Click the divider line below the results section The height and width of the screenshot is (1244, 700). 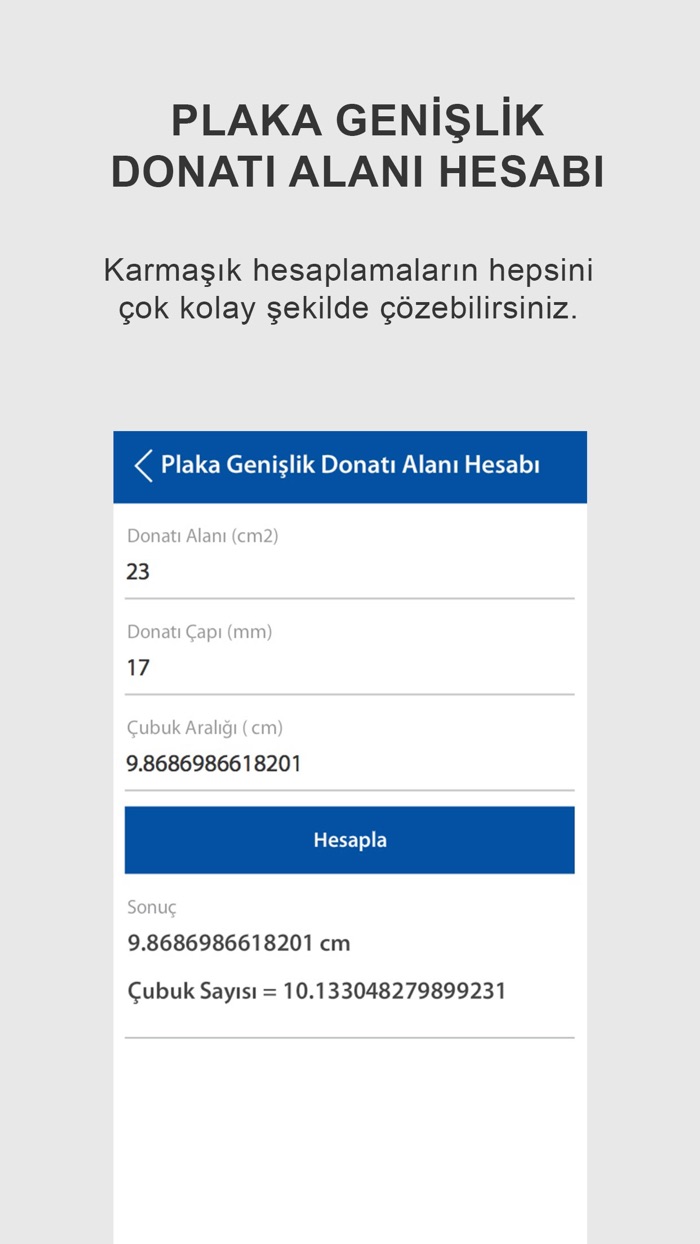[349, 1034]
